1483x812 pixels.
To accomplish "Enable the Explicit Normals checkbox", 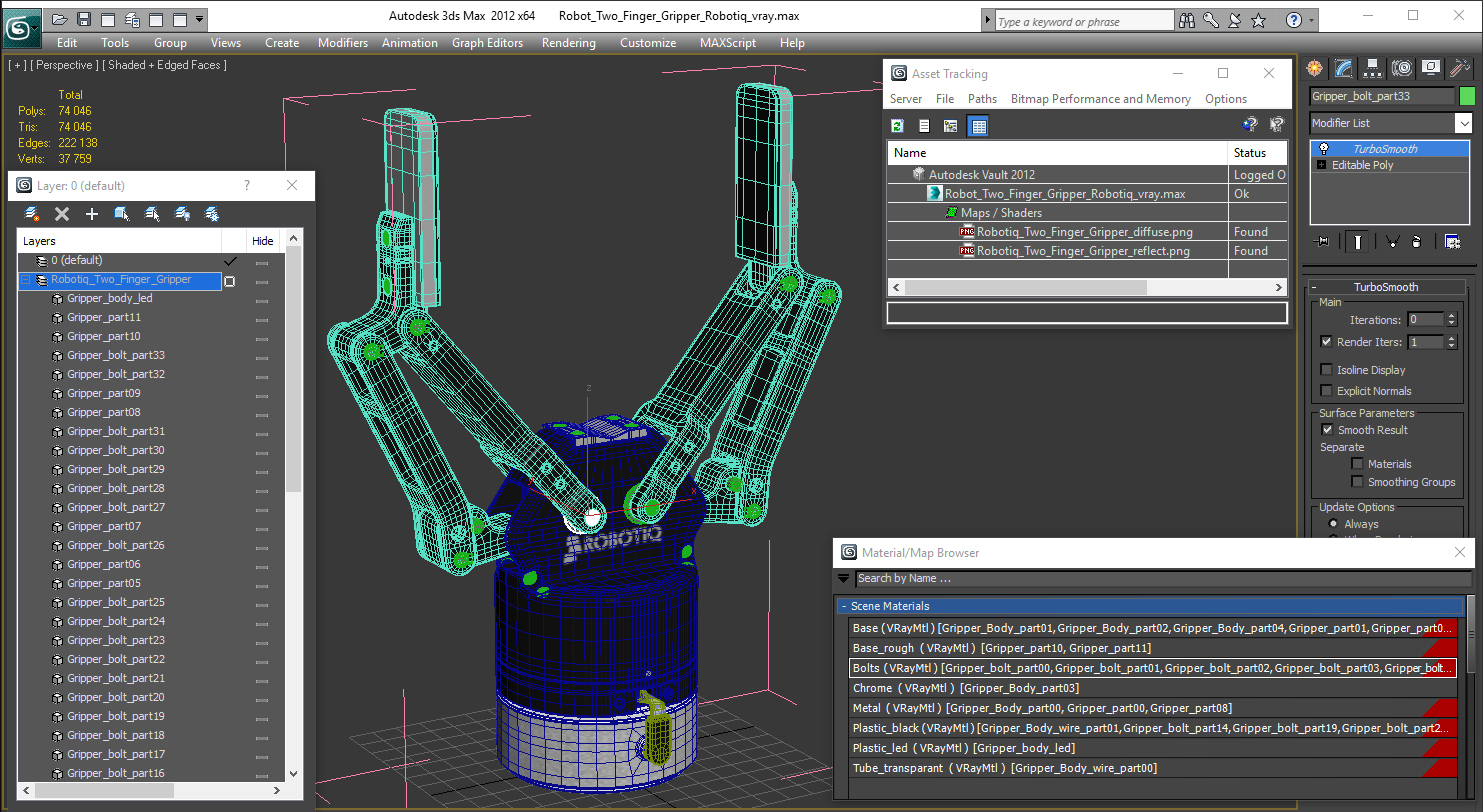I will tap(1326, 391).
